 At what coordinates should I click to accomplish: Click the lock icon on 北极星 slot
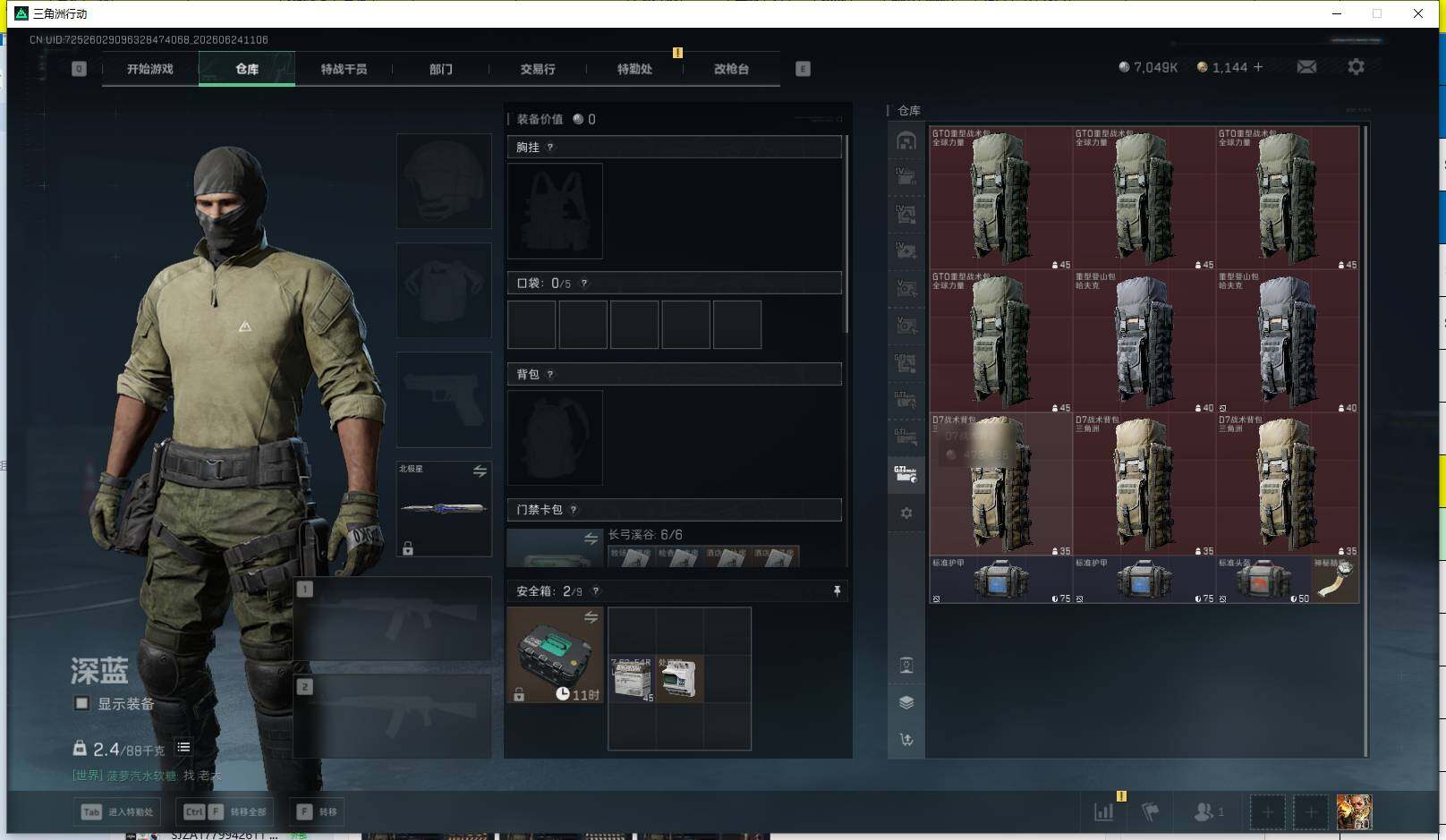coord(408,547)
